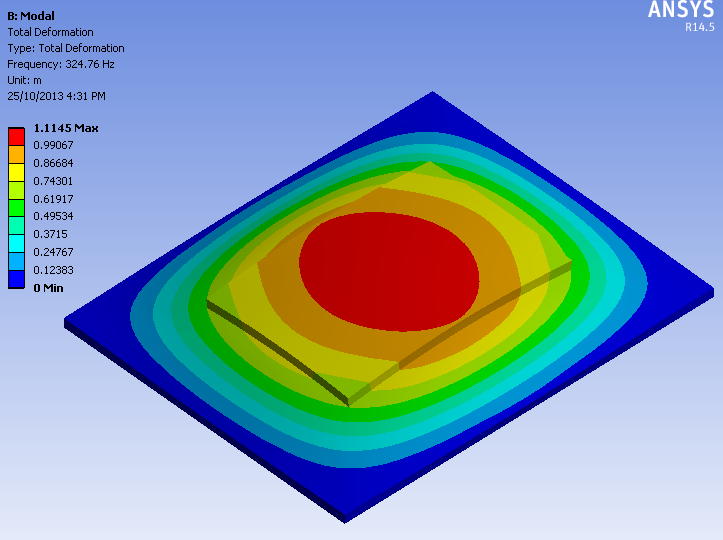The width and height of the screenshot is (723, 540).
Task: Click the Type: Total Deformation text line
Action: [x=65, y=48]
